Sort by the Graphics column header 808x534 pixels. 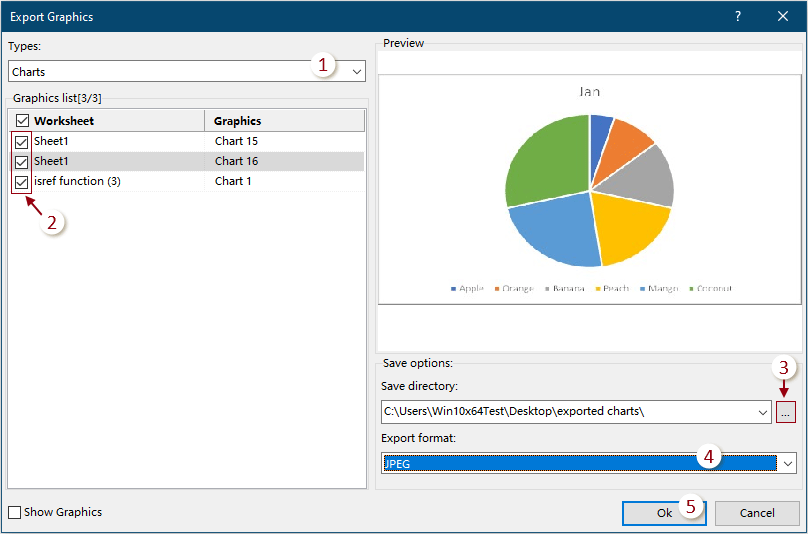tap(284, 121)
